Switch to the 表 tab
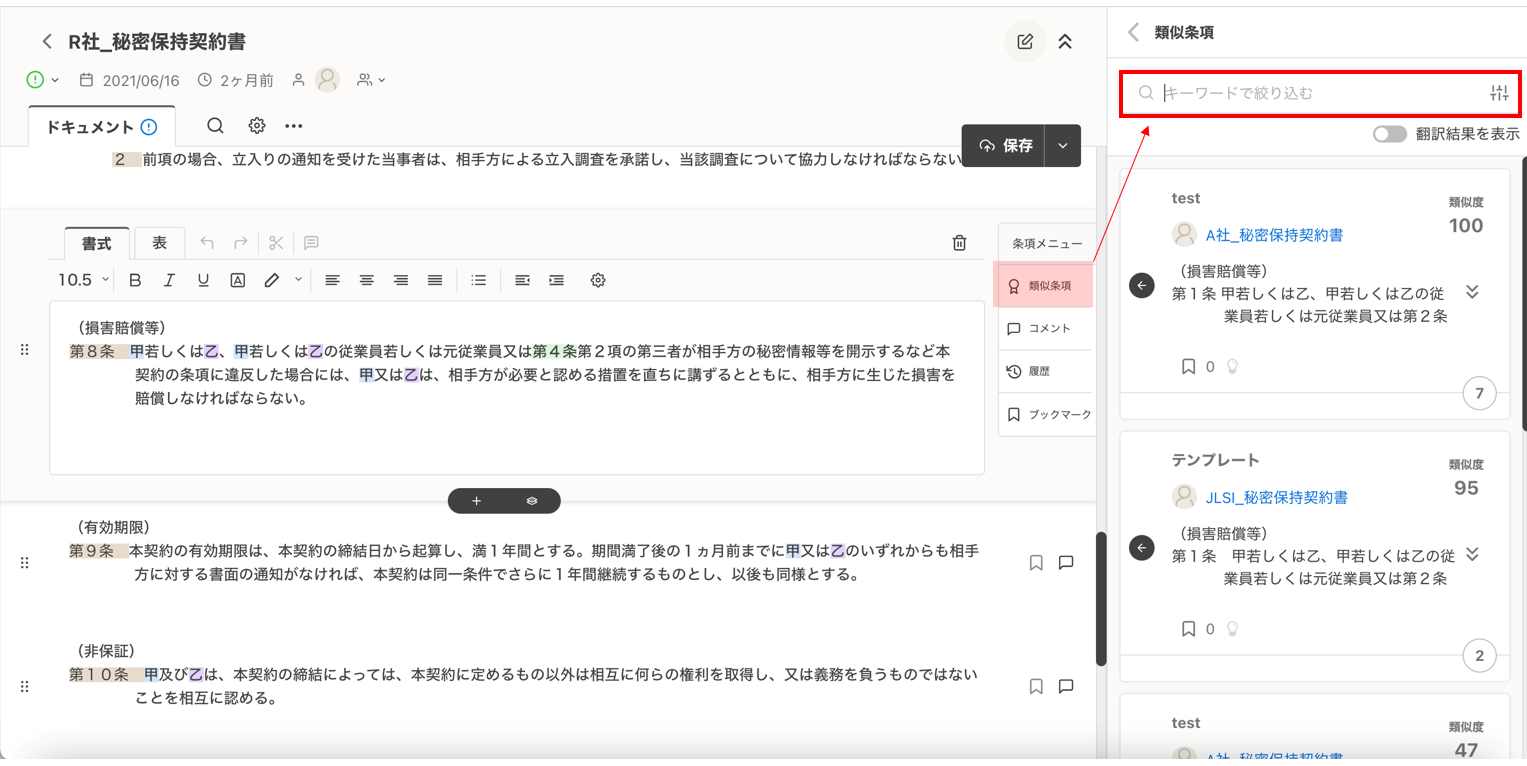The height and width of the screenshot is (766, 1527). (159, 242)
